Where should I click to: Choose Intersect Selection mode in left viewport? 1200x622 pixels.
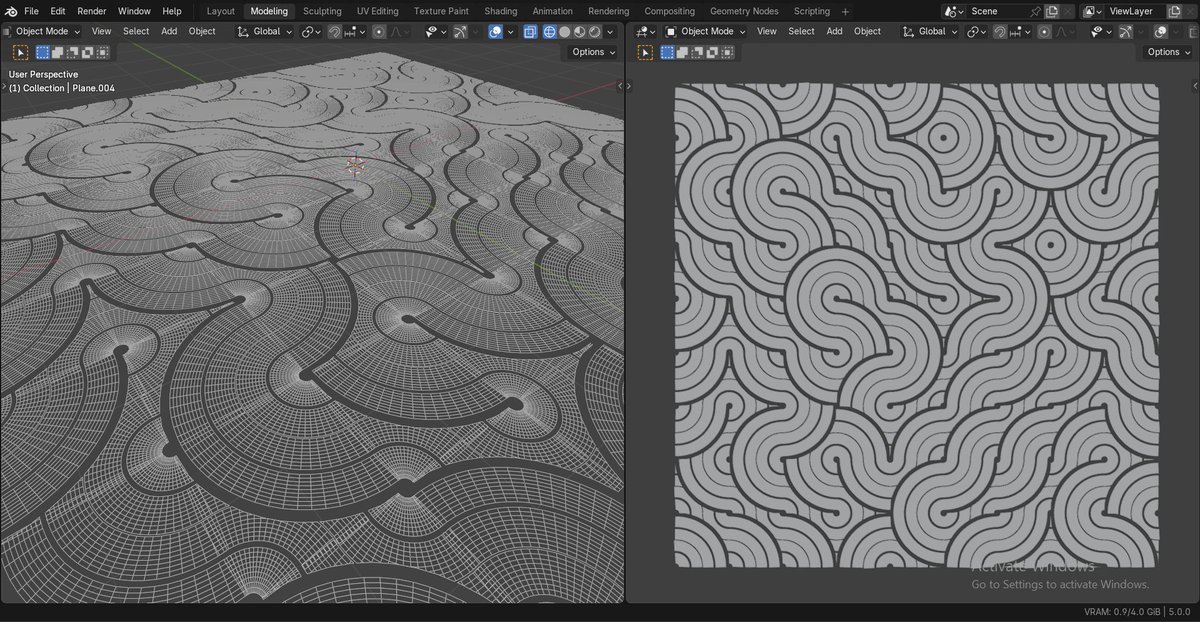[101, 52]
